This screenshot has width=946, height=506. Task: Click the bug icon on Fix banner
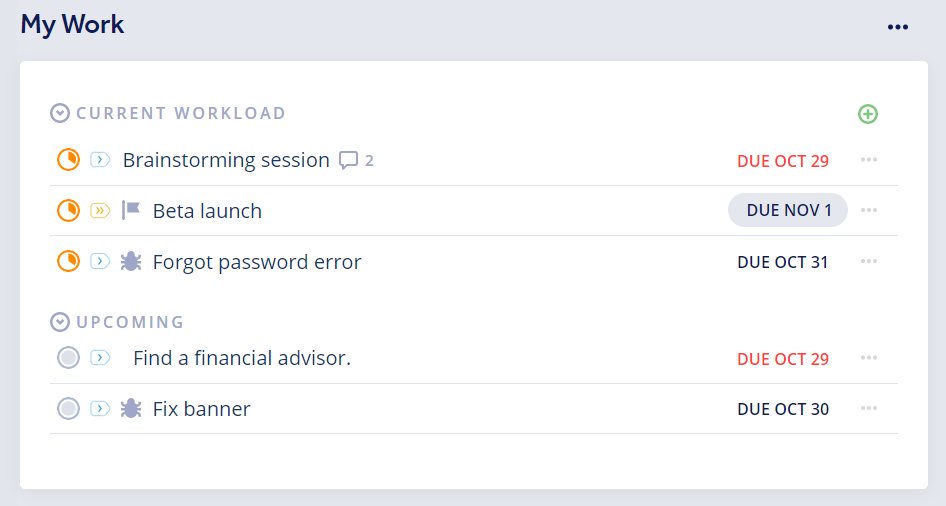(131, 408)
